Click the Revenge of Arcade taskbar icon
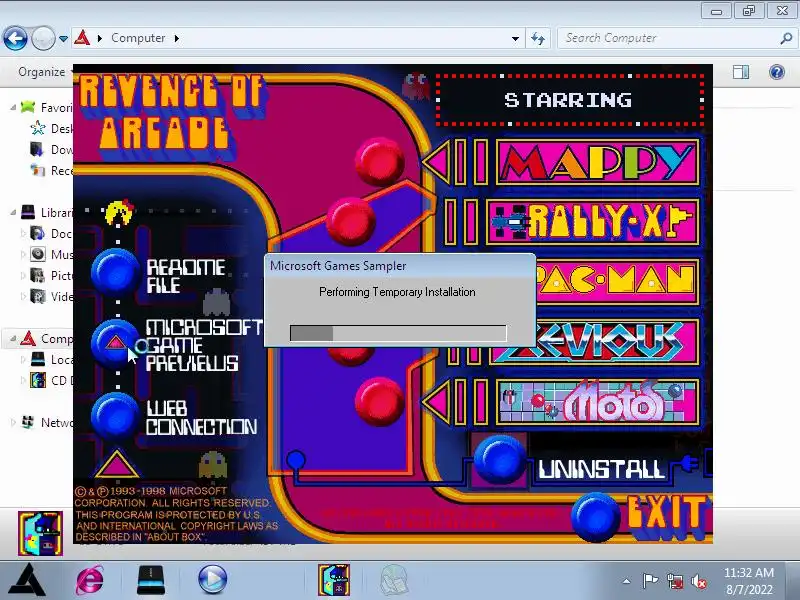The image size is (800, 600). [334, 580]
